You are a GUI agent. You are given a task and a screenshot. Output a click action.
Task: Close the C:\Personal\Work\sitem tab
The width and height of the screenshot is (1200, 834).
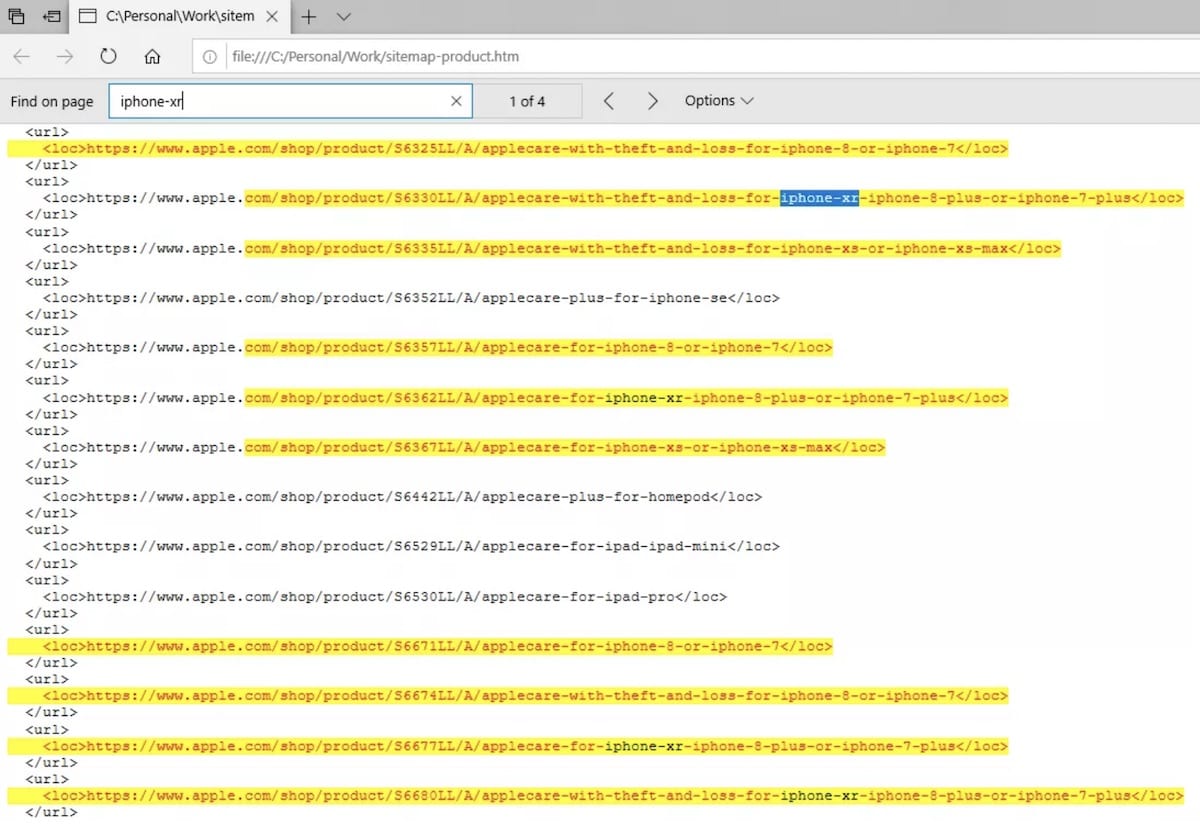click(x=271, y=16)
